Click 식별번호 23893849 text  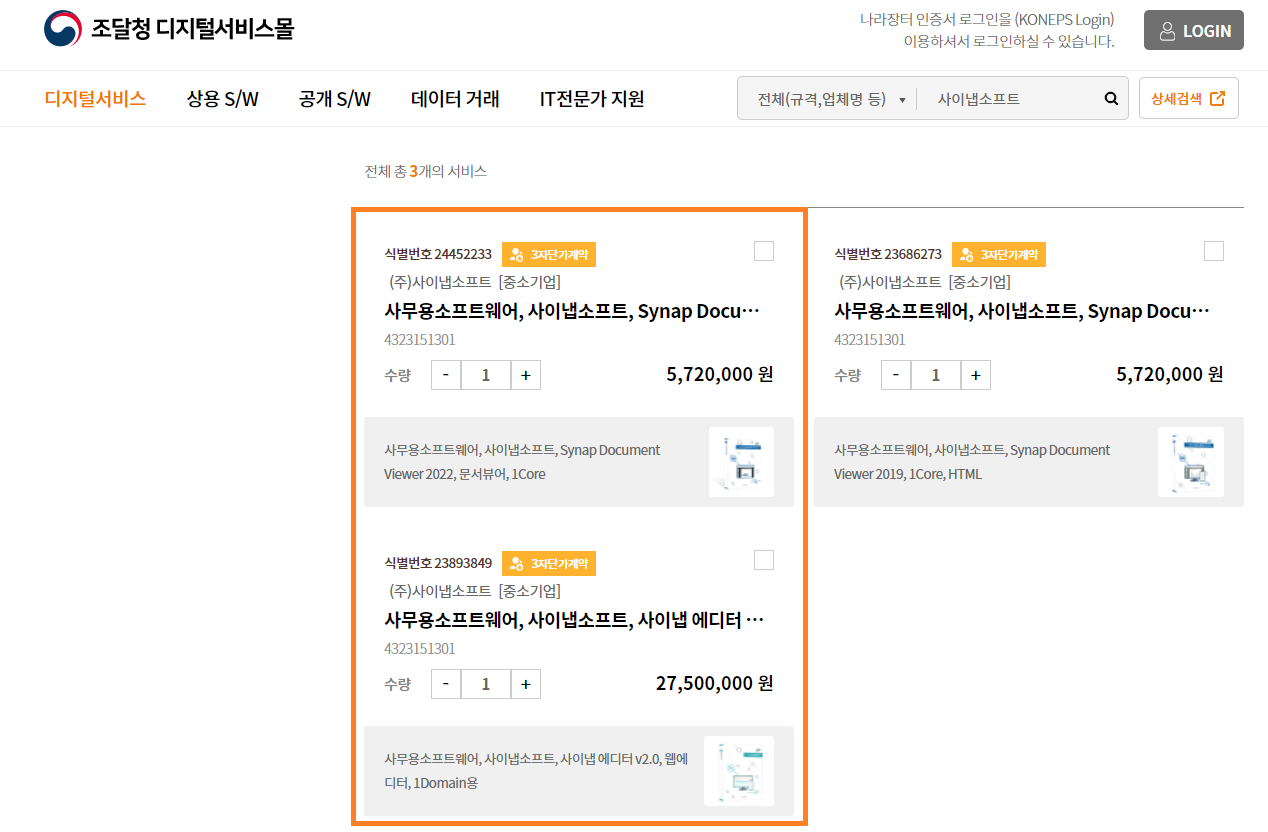click(438, 563)
